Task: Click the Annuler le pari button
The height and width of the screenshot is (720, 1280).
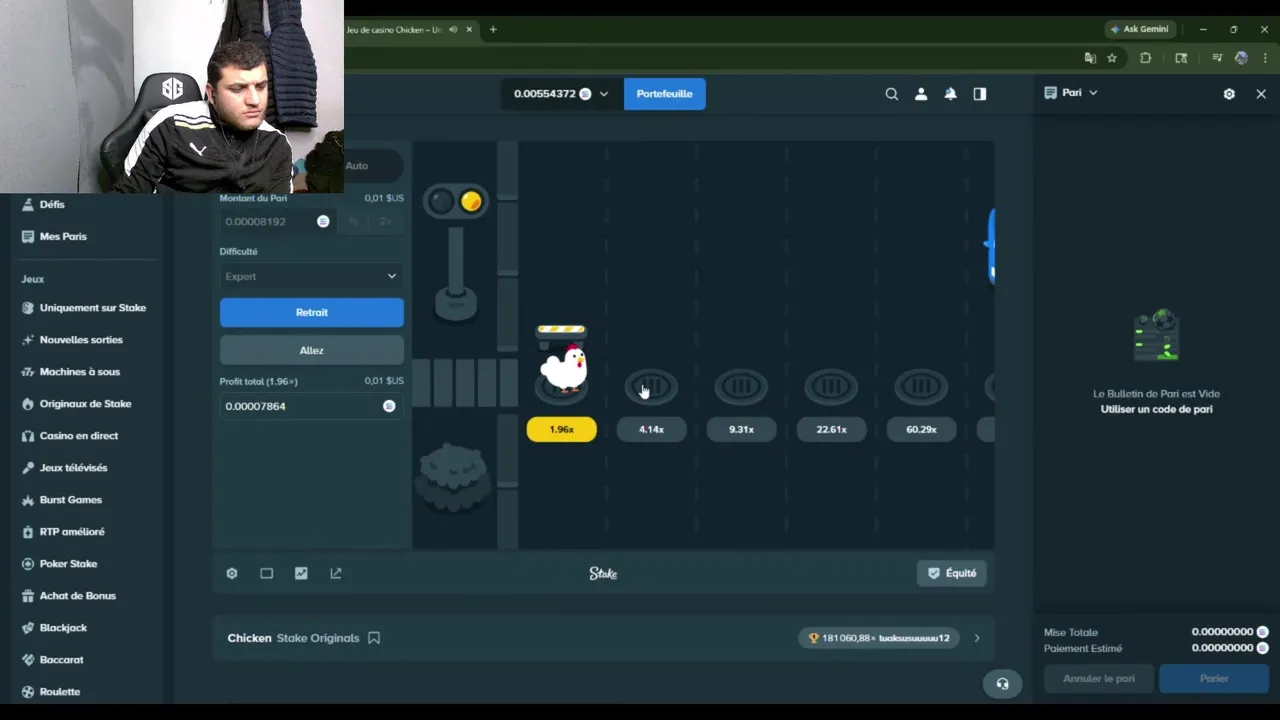Action: pos(1098,678)
